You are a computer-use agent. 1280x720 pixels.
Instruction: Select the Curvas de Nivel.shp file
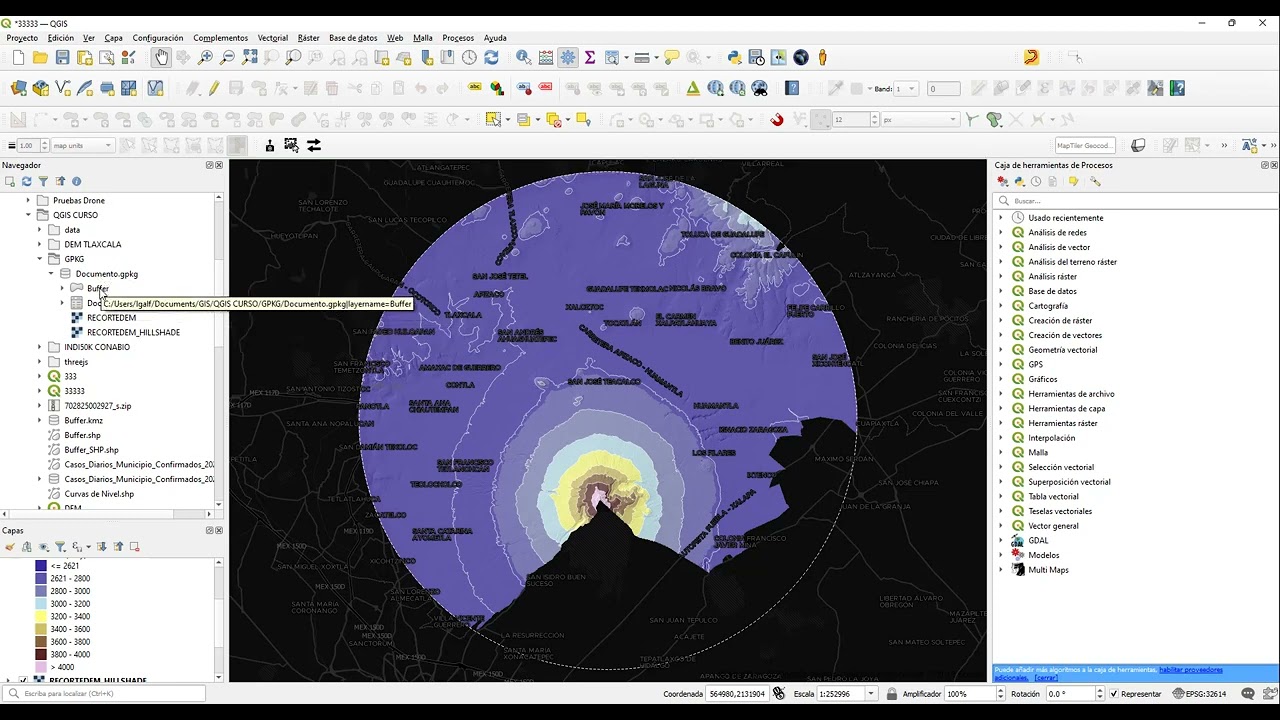pos(99,494)
